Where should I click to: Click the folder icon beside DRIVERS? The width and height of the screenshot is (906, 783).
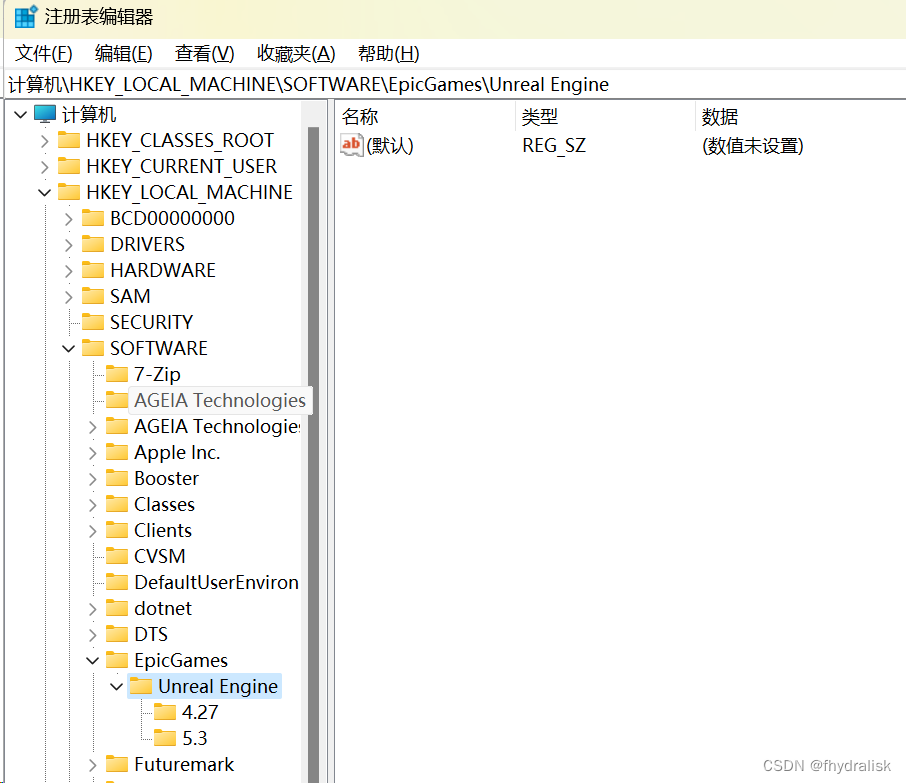[93, 244]
